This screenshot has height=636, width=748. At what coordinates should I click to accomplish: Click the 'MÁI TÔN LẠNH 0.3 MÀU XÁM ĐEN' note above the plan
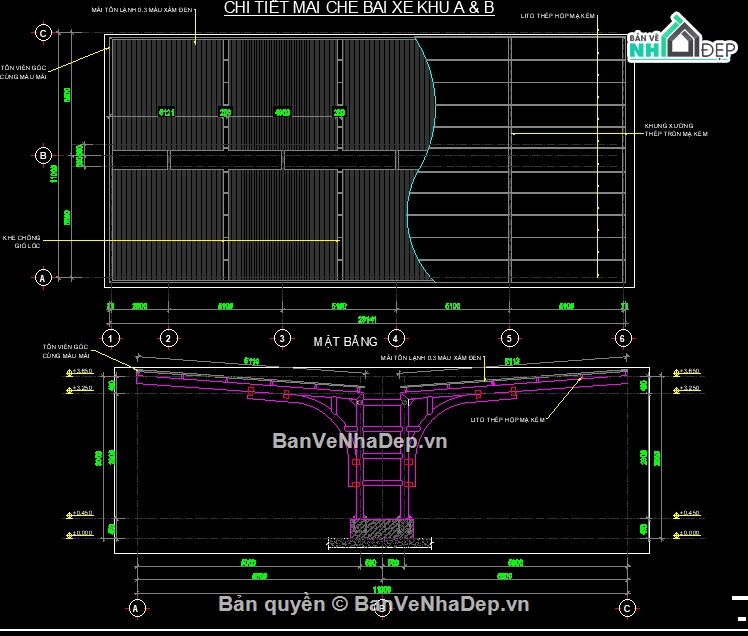click(x=142, y=10)
